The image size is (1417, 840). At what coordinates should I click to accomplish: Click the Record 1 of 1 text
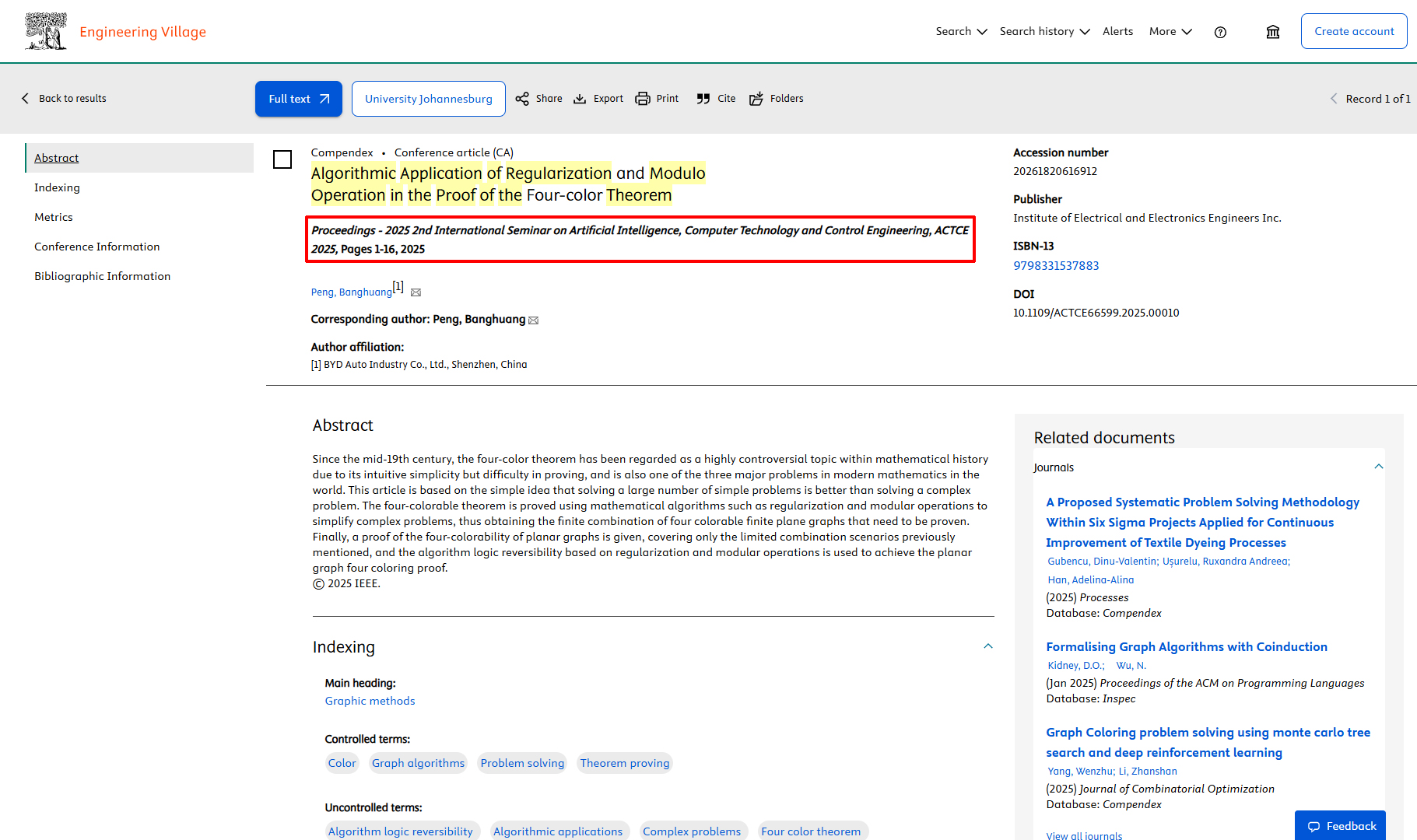1377,99
